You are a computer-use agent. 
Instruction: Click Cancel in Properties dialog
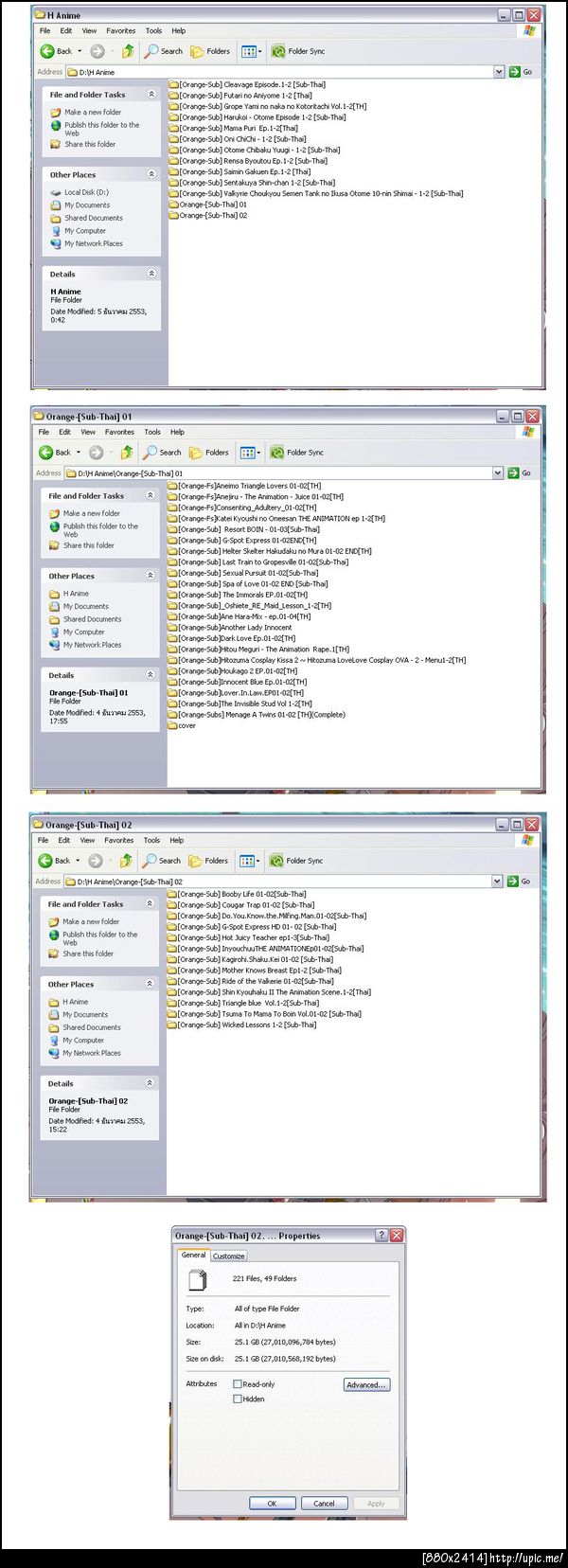tap(324, 1503)
